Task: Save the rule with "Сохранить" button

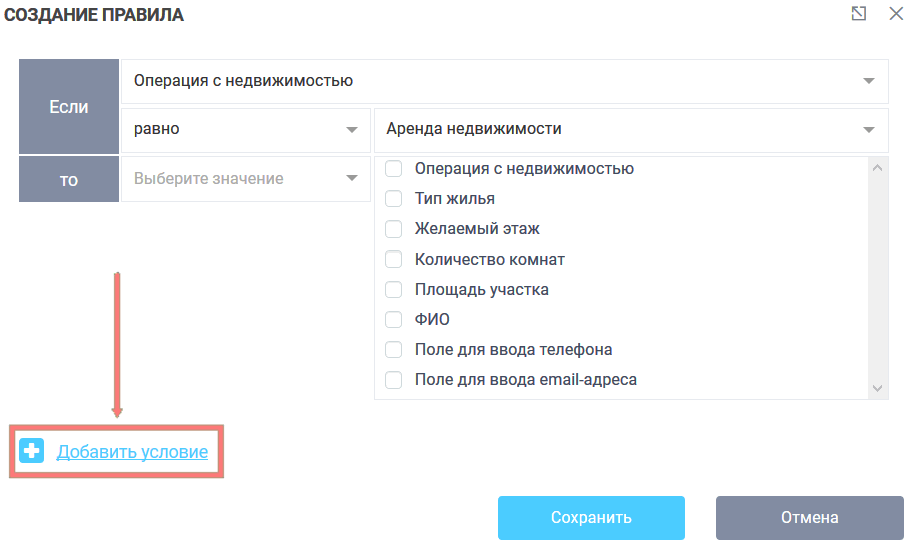Action: pyautogui.click(x=591, y=518)
